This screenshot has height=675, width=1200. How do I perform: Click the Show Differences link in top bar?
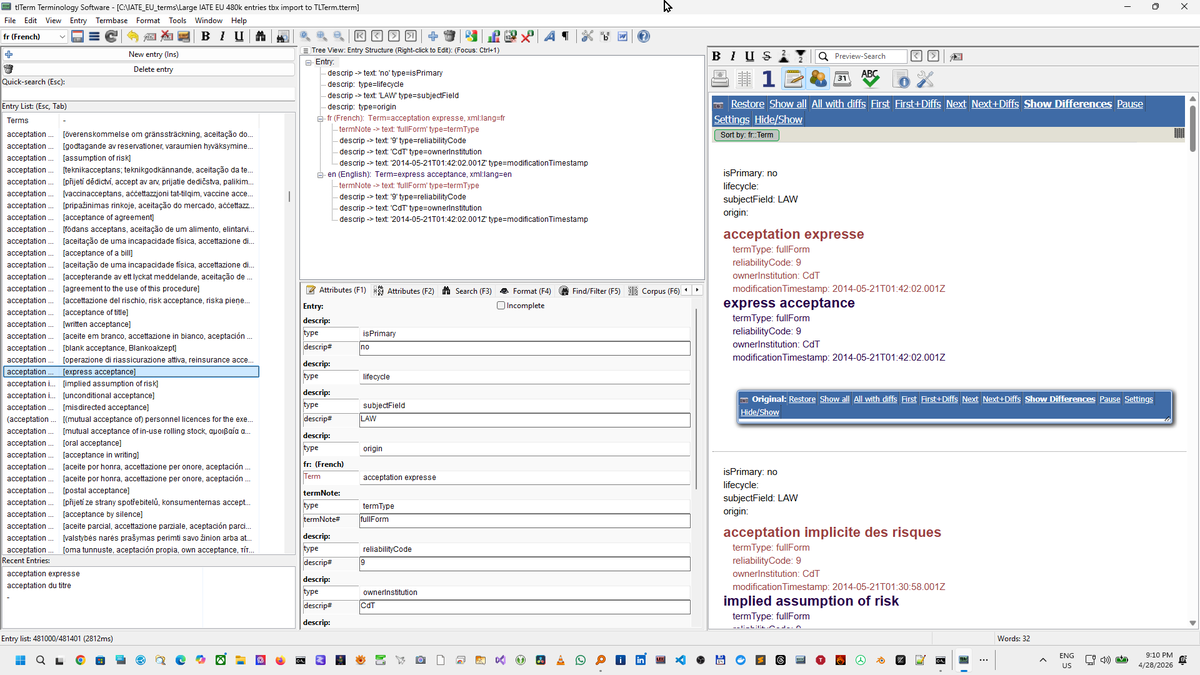(x=1068, y=104)
